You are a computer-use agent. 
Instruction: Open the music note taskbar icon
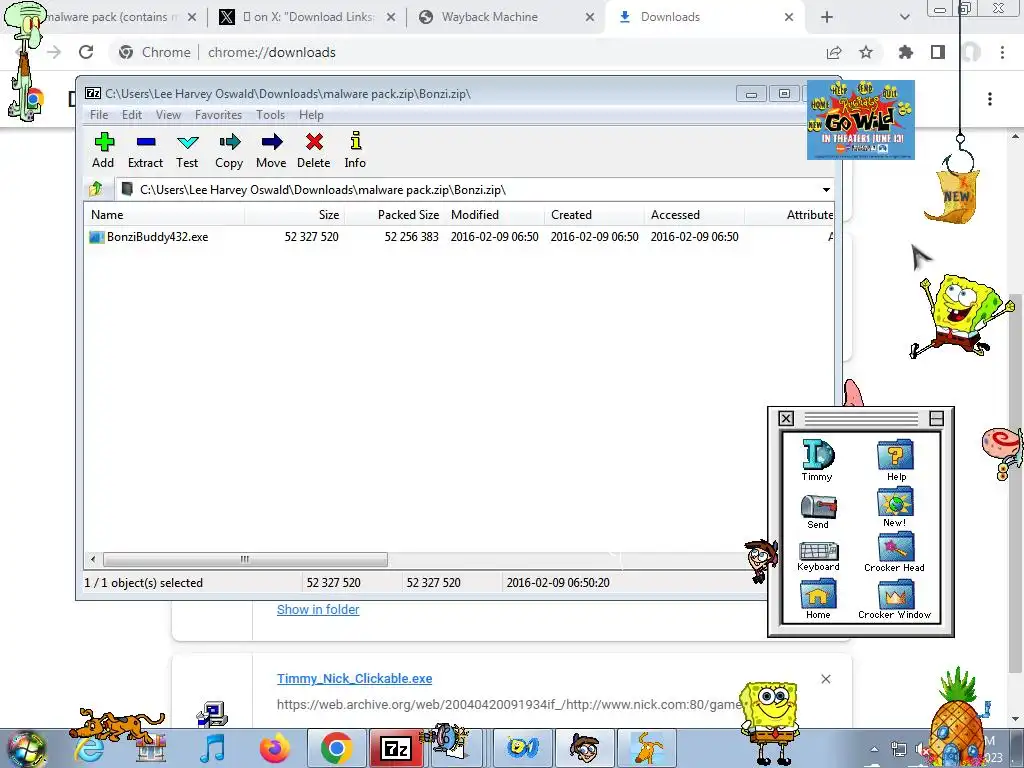pyautogui.click(x=213, y=748)
